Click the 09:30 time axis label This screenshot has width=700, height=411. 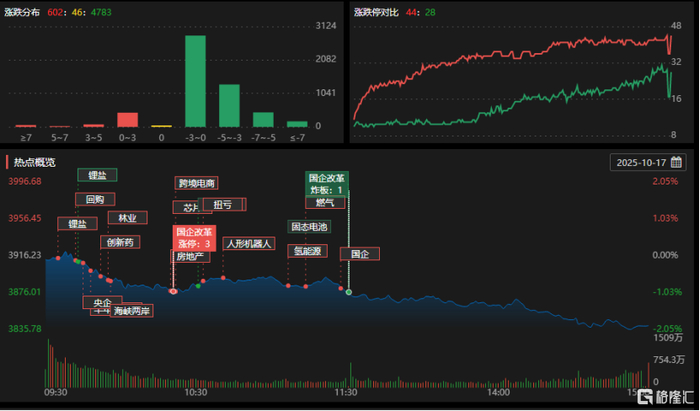point(55,392)
